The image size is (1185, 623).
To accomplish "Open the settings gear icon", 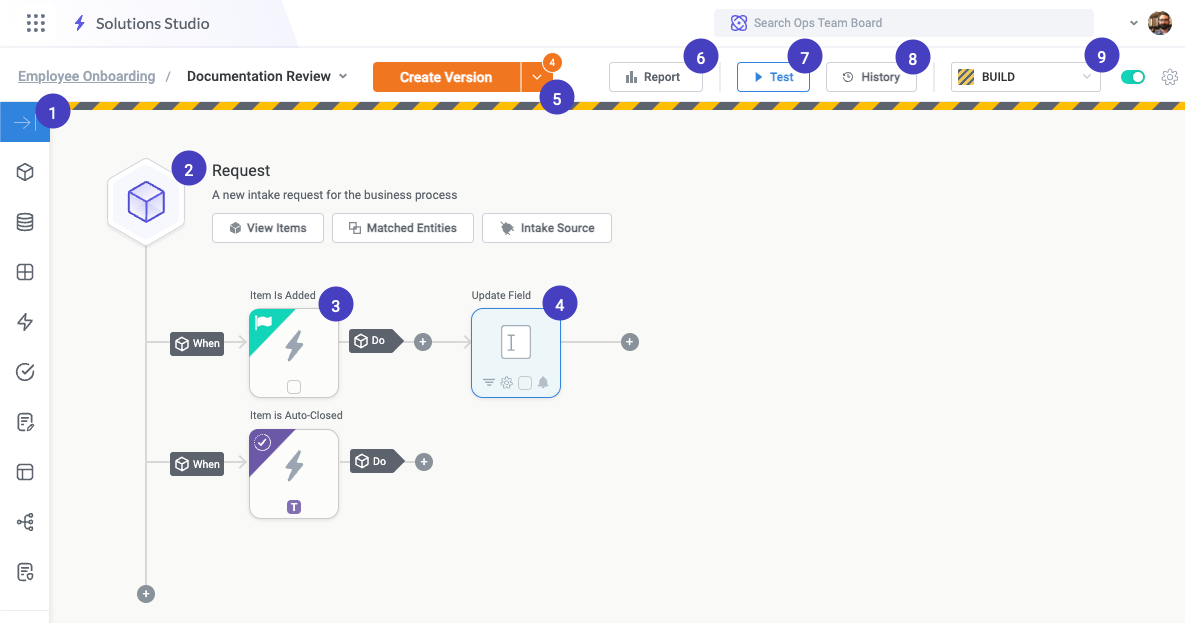I will click(1169, 77).
